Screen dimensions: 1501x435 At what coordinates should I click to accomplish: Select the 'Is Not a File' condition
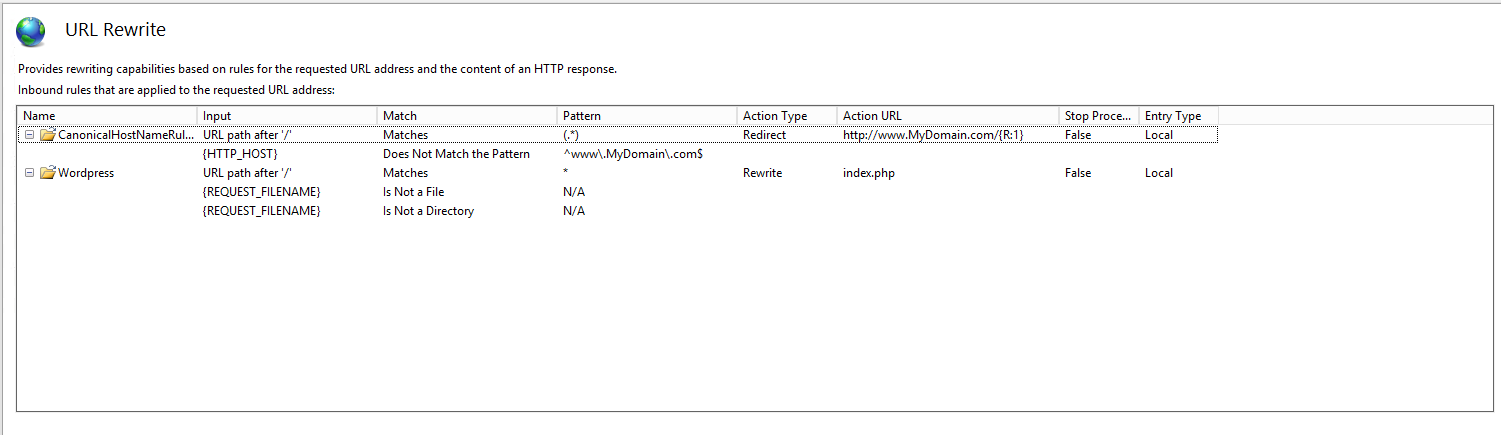point(413,192)
